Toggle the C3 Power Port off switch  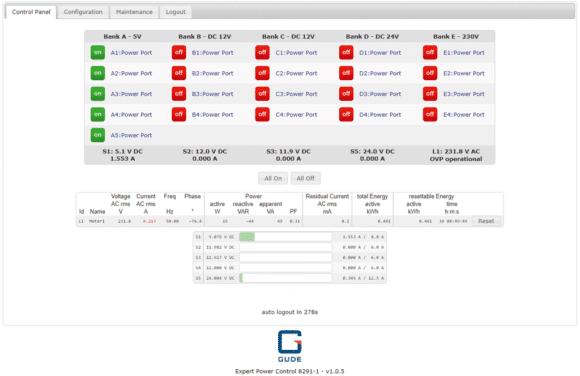click(x=262, y=94)
